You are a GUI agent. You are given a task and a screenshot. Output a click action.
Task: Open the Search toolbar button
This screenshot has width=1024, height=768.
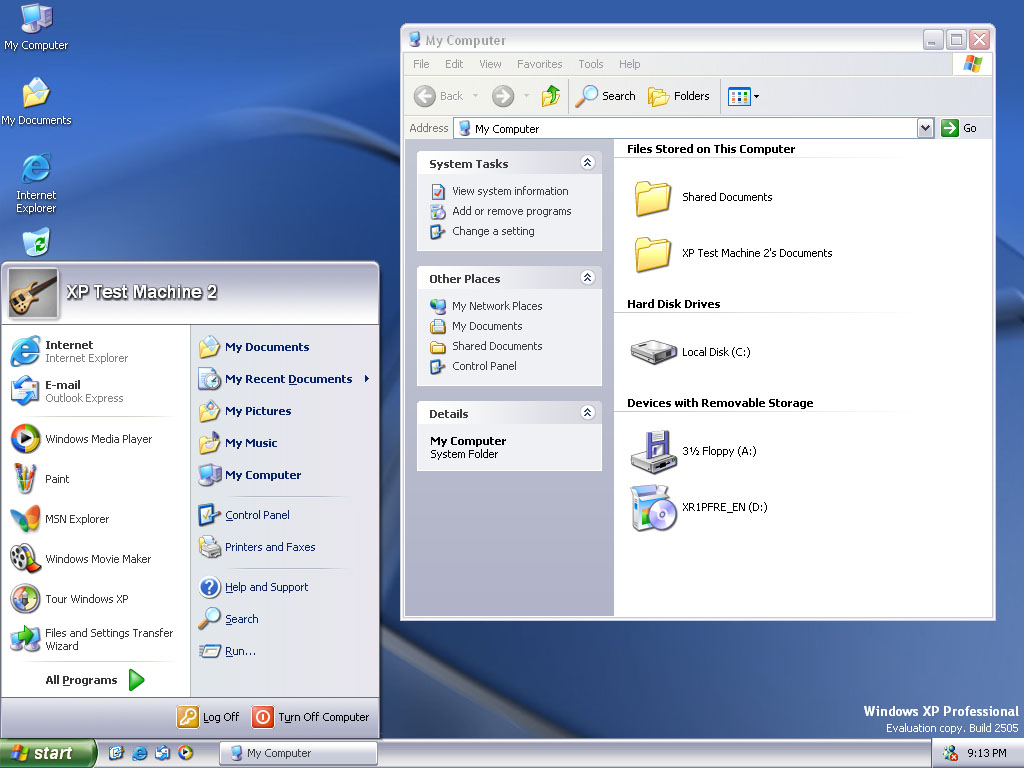(605, 96)
